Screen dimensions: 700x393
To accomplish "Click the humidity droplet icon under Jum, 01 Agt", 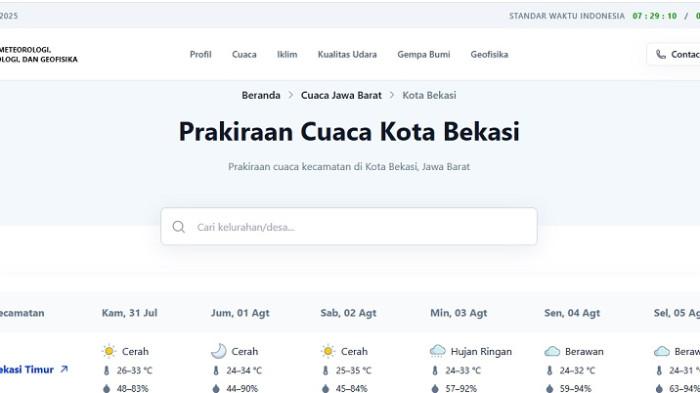I will pos(216,389).
